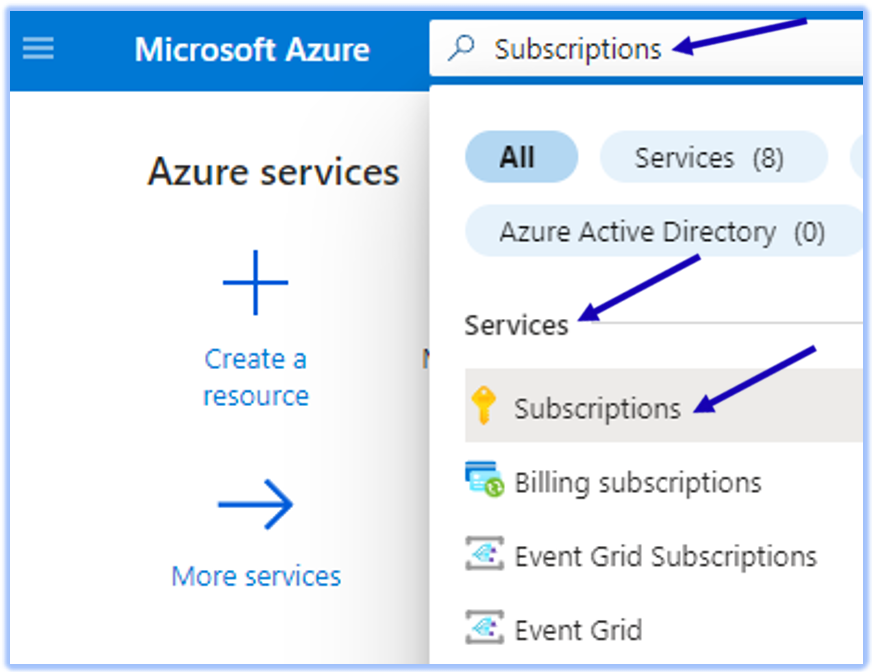Click the search magnifier icon
872x672 pixels.
[x=461, y=49]
